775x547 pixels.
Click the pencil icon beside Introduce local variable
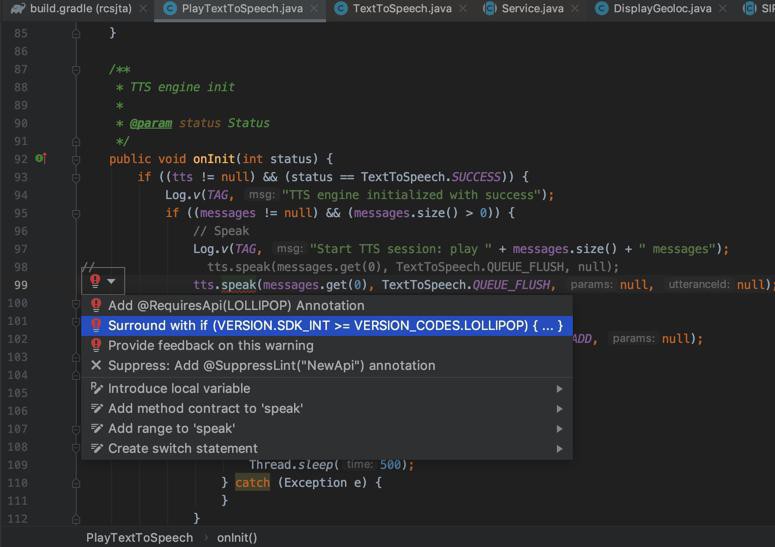pos(96,388)
